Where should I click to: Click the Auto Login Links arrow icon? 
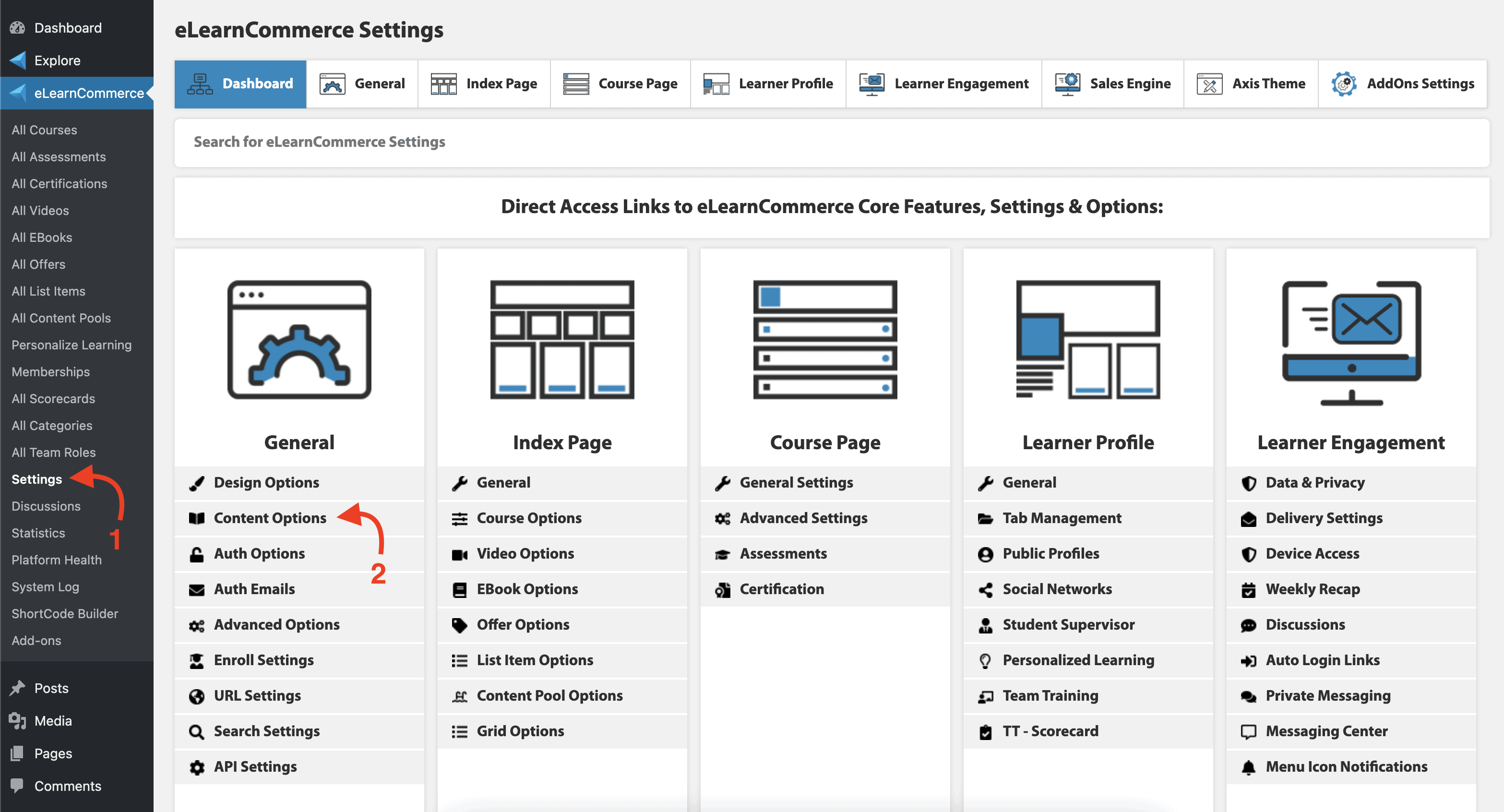click(x=1248, y=661)
